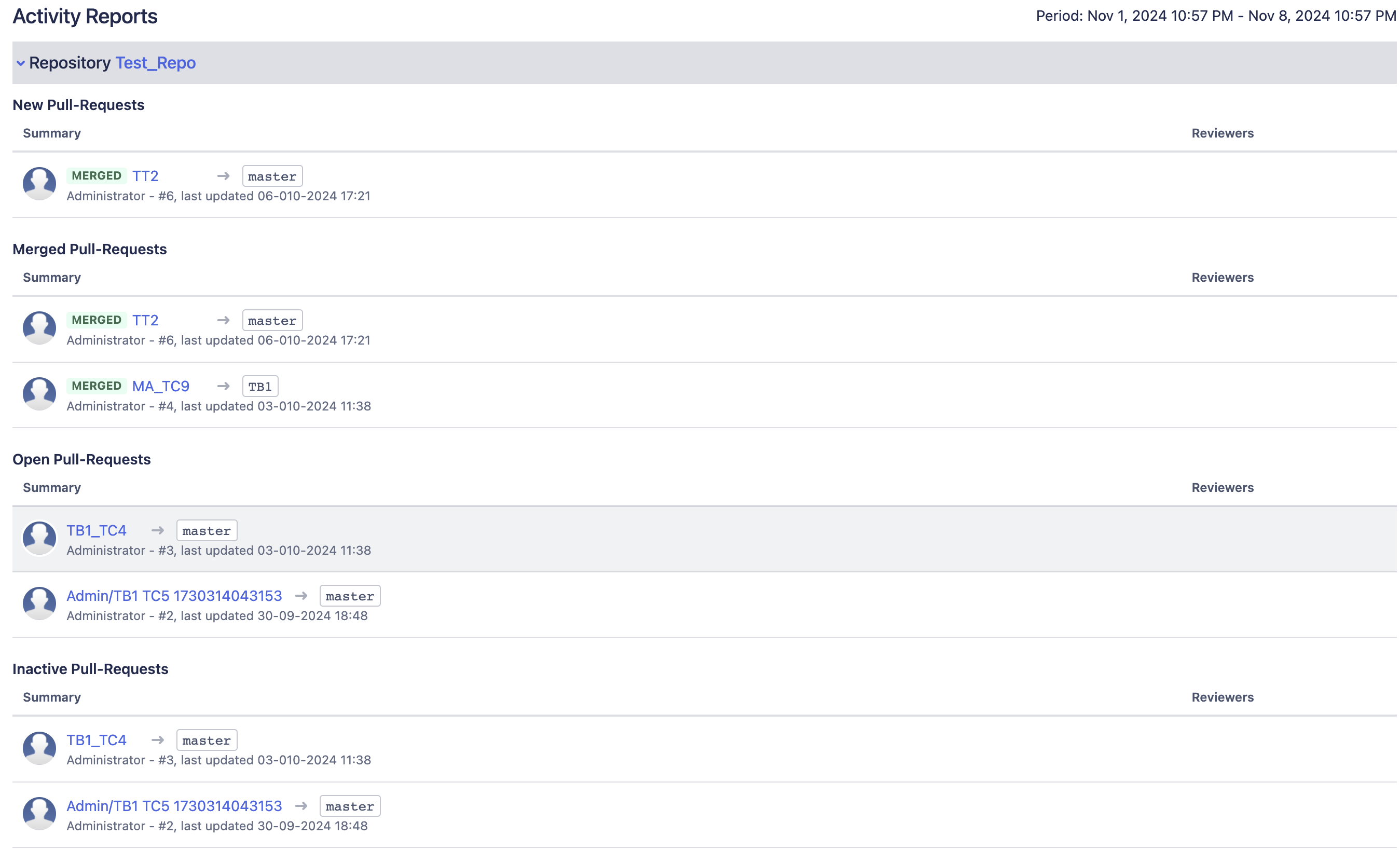Open the MA_TC9 merged pull request
The image size is (1400, 850).
(160, 387)
